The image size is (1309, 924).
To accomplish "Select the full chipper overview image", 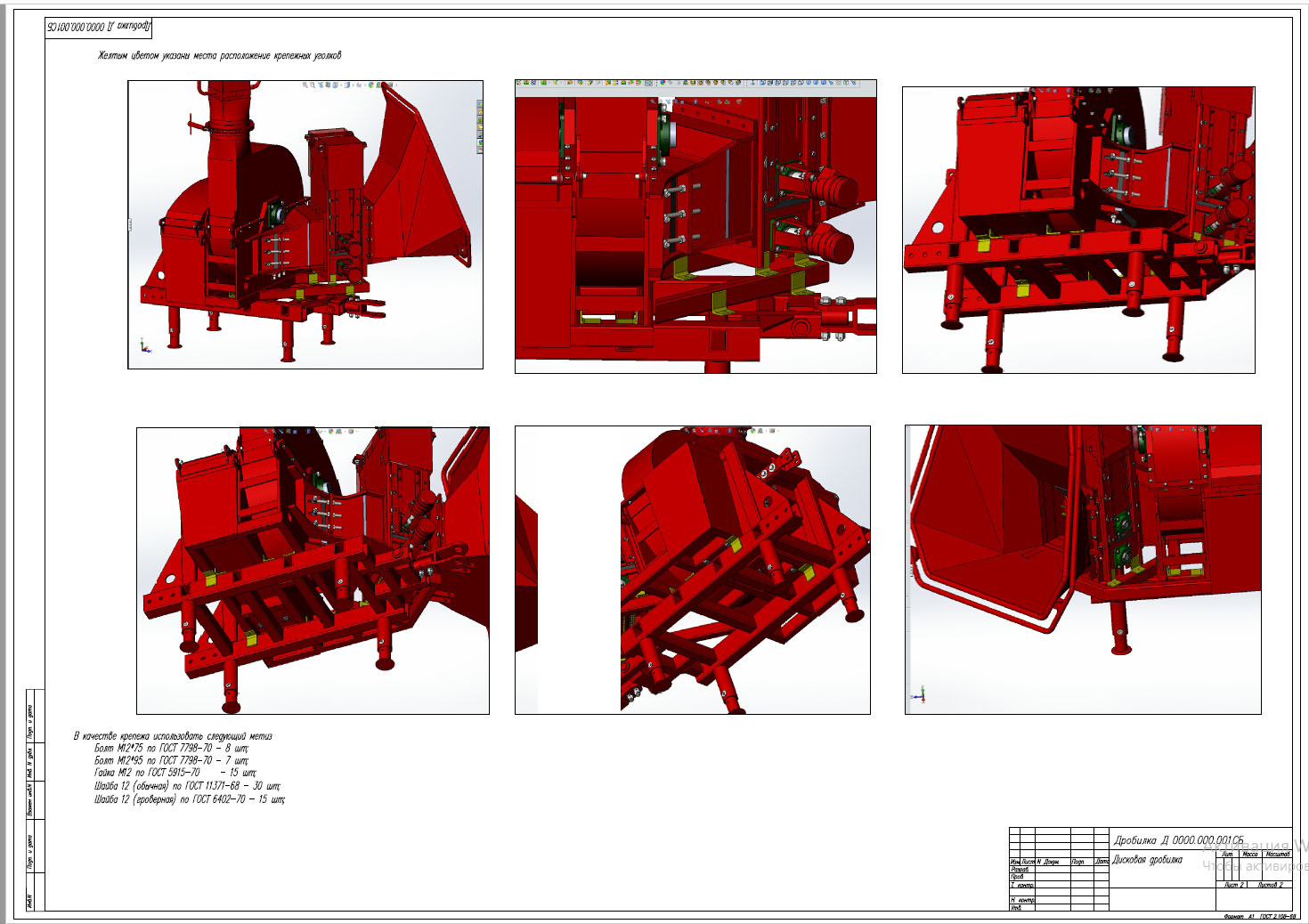I will point(305,224).
